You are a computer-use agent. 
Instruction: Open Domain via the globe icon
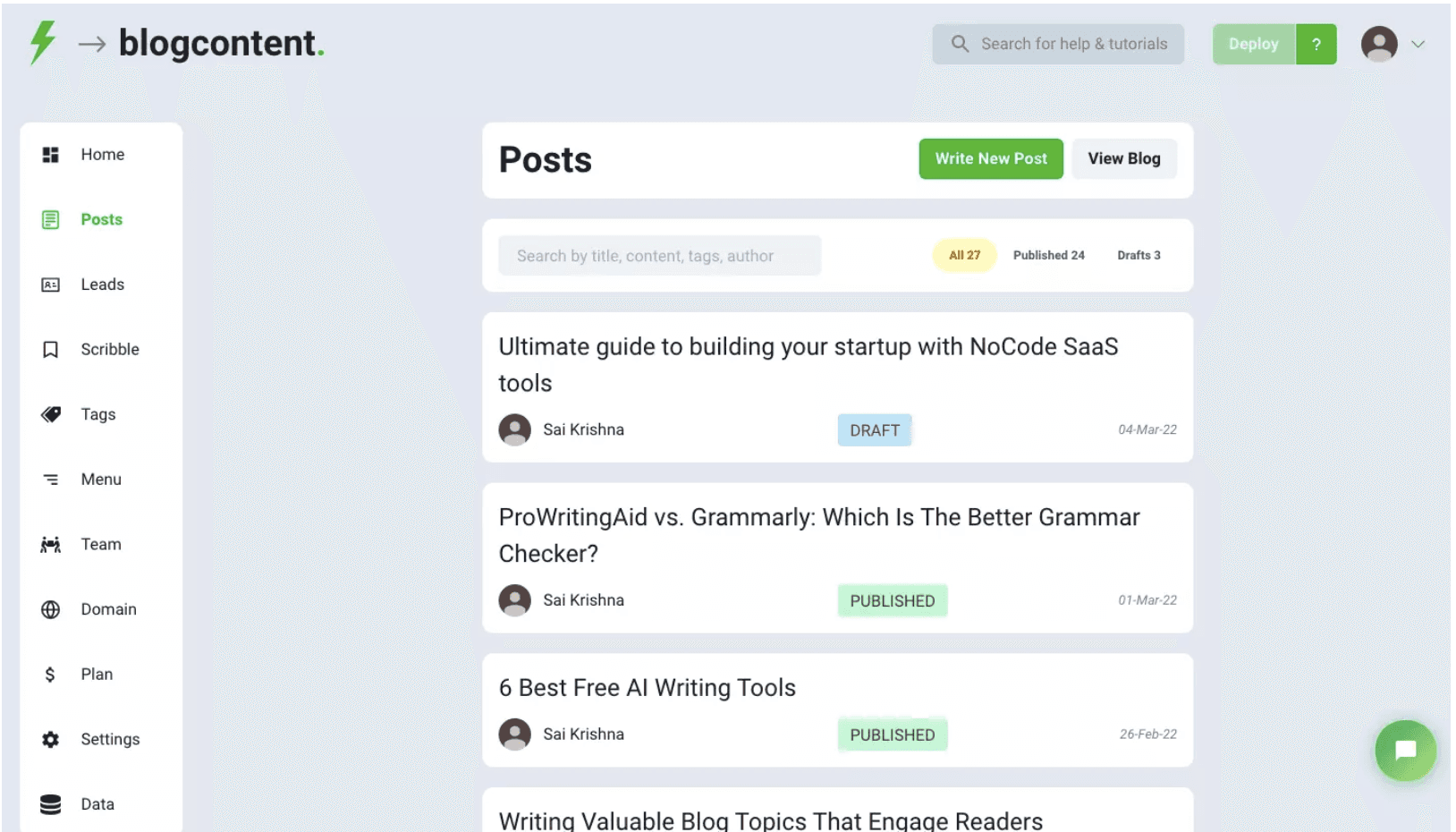coord(51,609)
